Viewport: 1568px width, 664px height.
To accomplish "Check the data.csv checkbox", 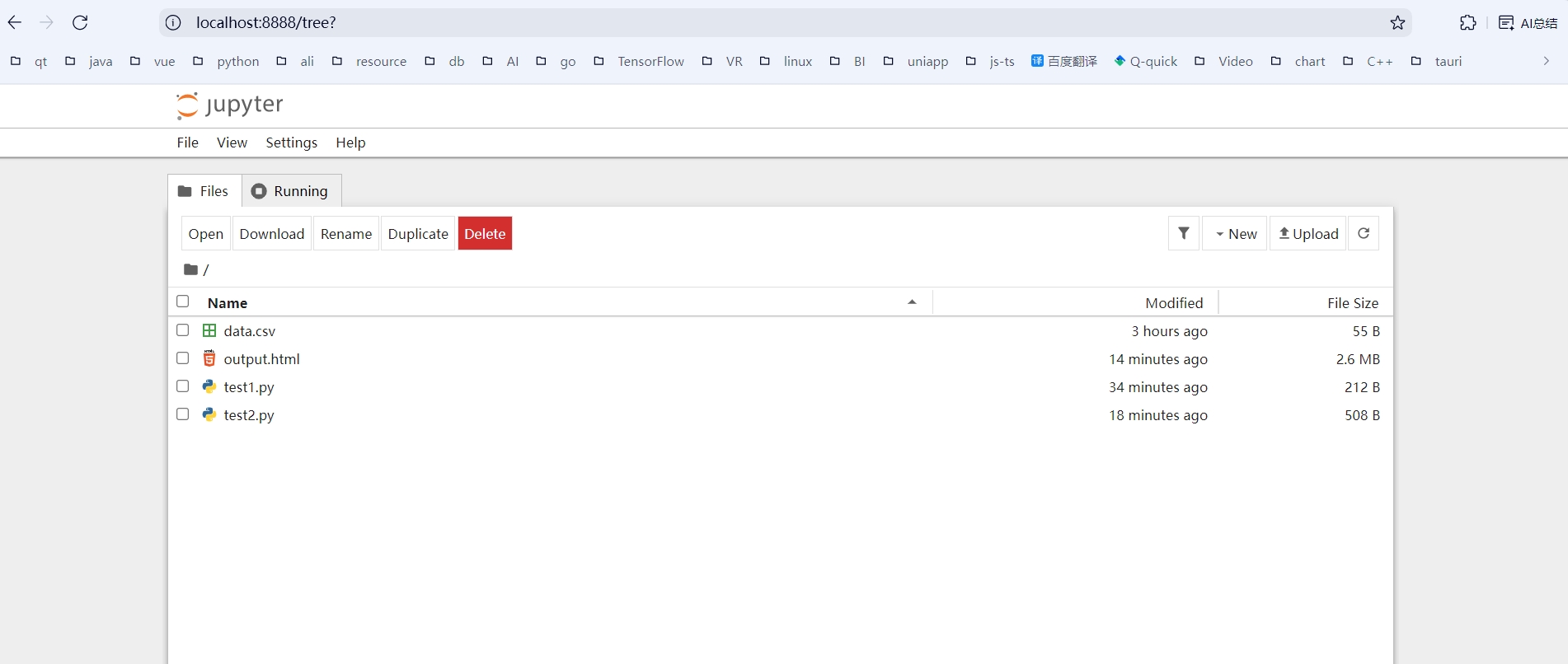I will (183, 330).
